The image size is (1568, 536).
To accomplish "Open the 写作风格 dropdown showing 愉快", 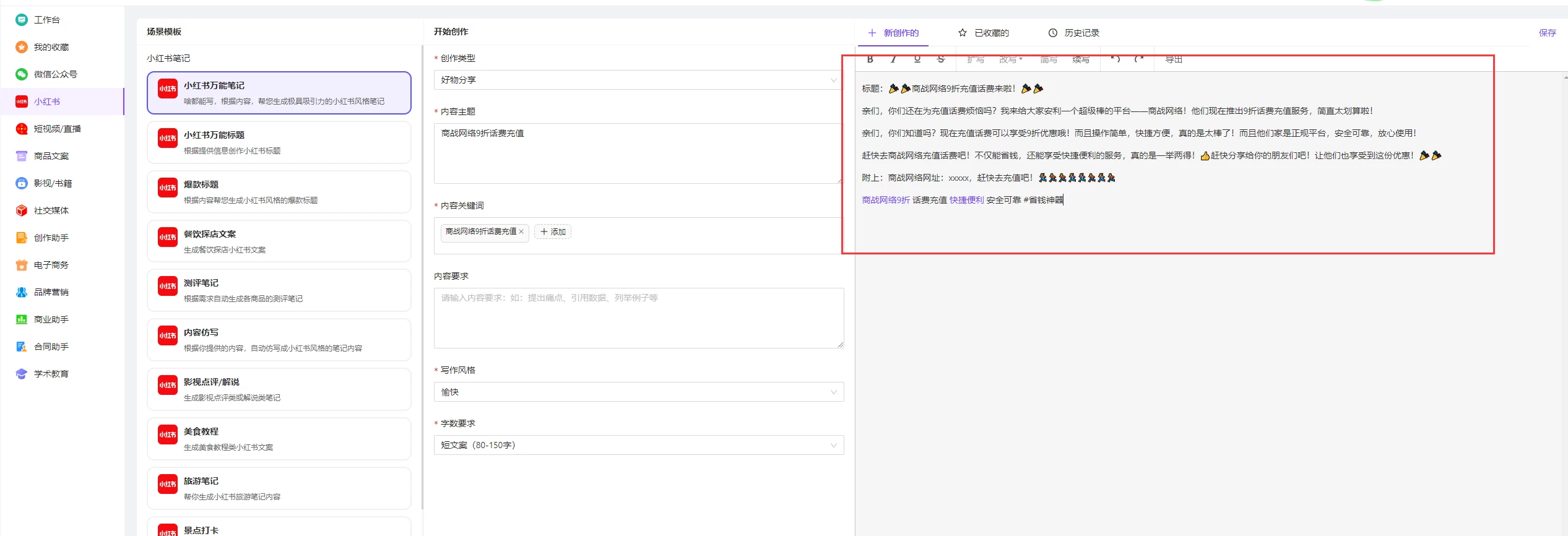I will pos(639,392).
